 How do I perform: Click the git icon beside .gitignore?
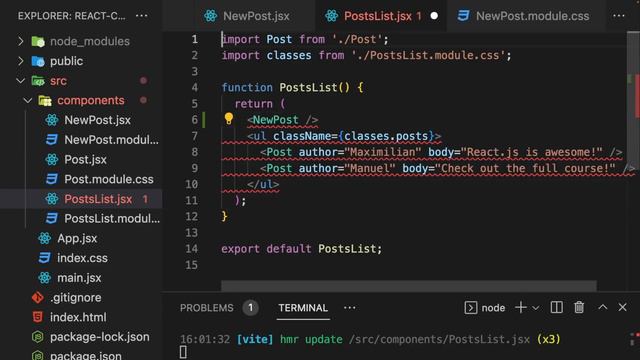38,298
